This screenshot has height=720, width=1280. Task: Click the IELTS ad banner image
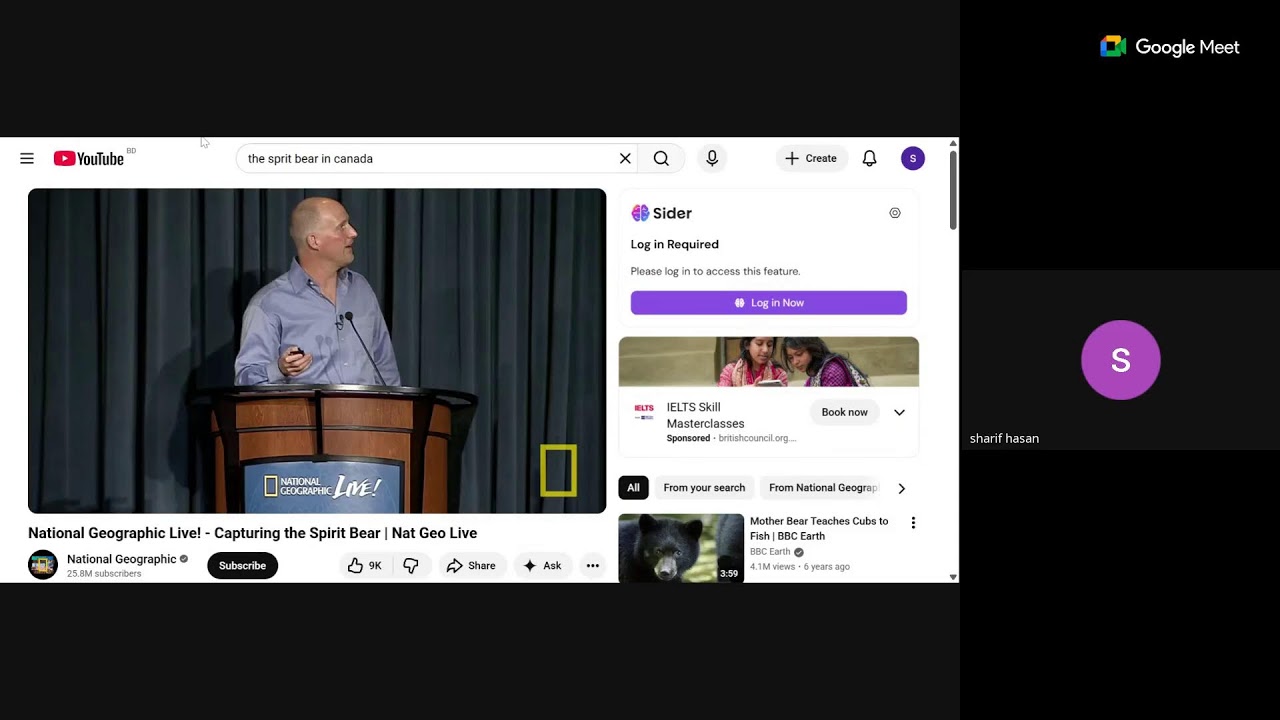(769, 362)
